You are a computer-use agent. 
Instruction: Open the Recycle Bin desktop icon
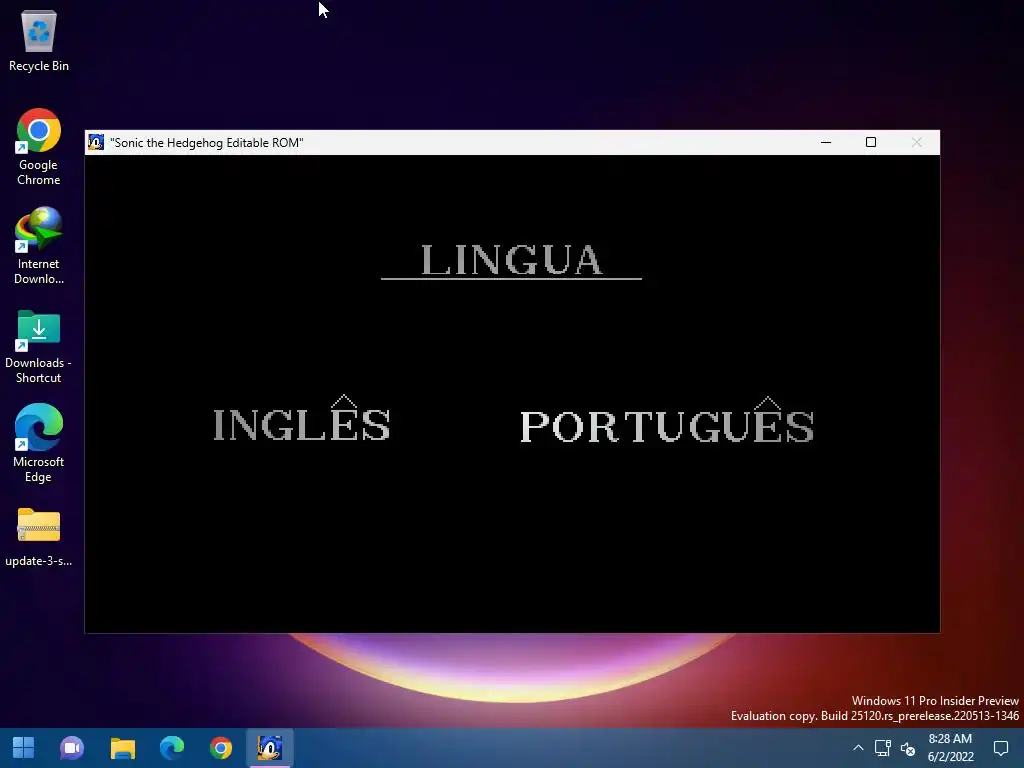click(x=39, y=40)
